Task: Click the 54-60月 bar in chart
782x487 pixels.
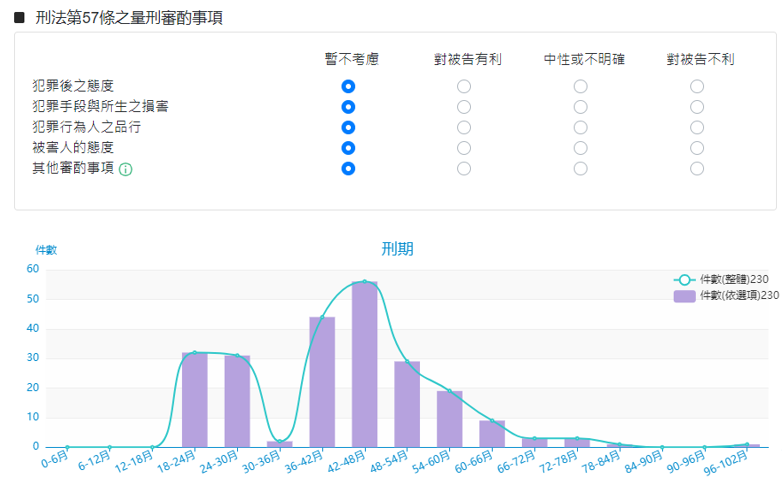Action: tap(449, 419)
